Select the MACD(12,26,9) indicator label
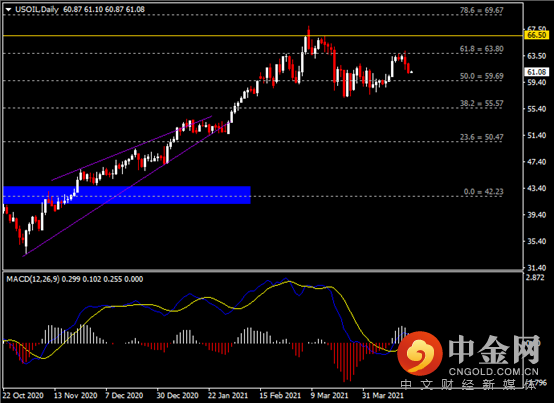 (x=33, y=279)
